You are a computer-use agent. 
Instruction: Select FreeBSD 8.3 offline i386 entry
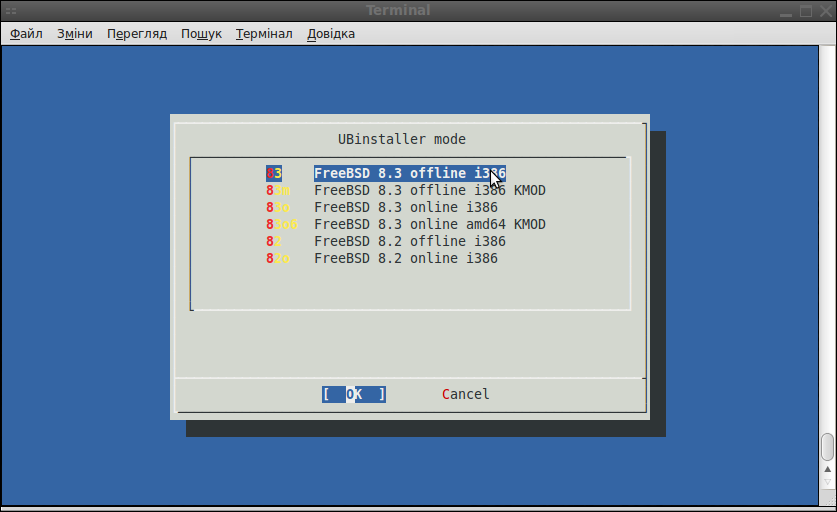pyautogui.click(x=409, y=173)
